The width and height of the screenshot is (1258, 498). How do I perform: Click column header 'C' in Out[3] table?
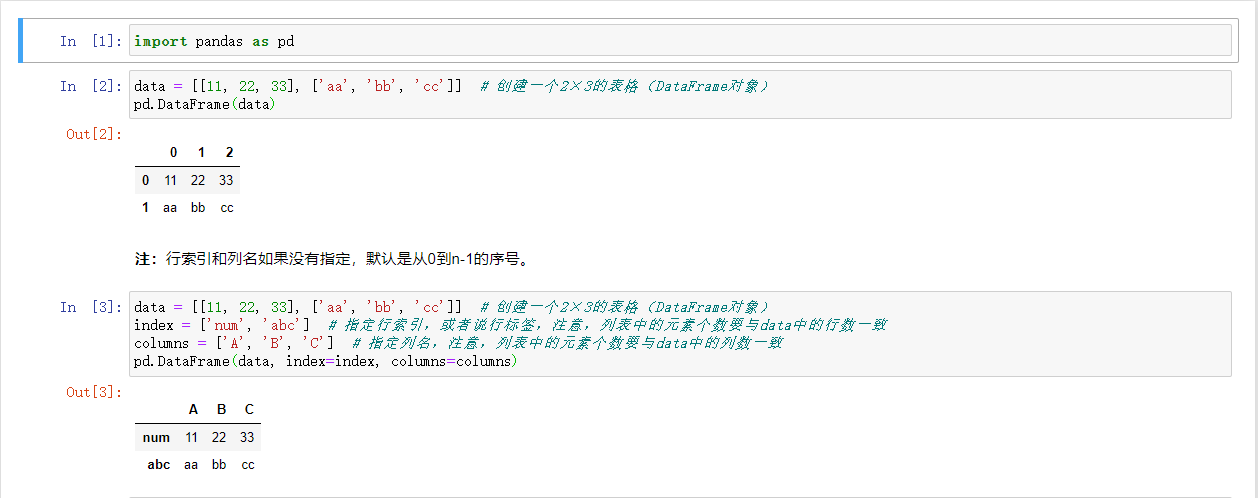[249, 409]
